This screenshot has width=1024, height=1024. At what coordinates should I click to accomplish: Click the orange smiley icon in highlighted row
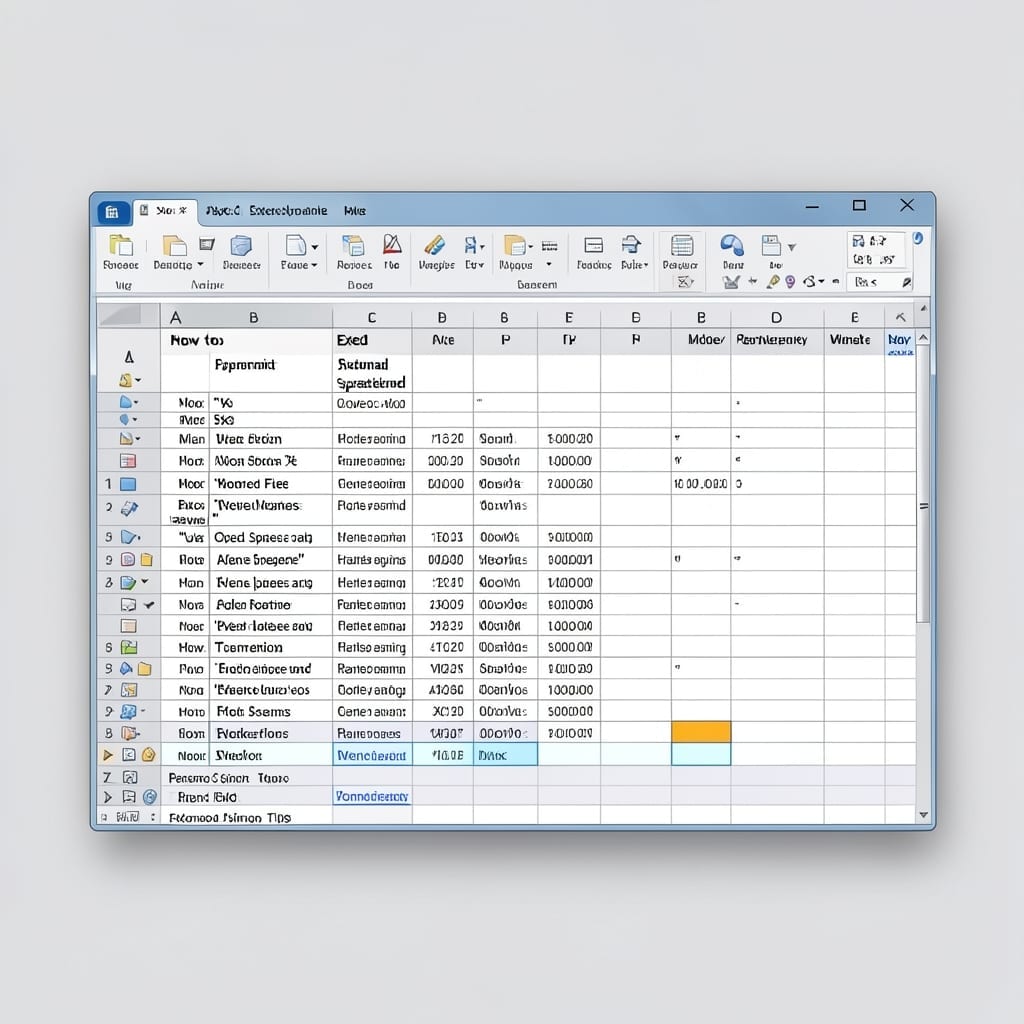pyautogui.click(x=149, y=755)
